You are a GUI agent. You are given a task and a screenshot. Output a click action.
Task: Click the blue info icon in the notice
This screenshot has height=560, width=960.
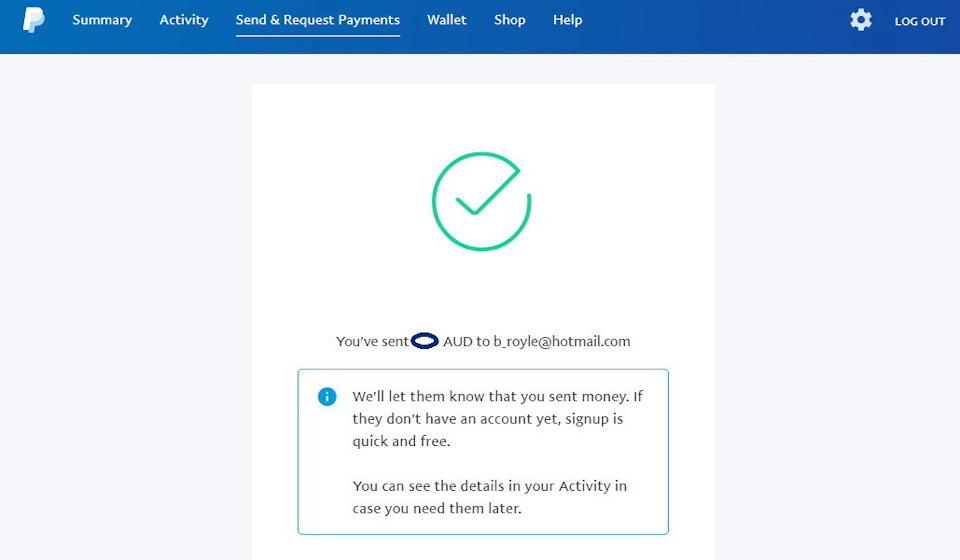tap(327, 397)
